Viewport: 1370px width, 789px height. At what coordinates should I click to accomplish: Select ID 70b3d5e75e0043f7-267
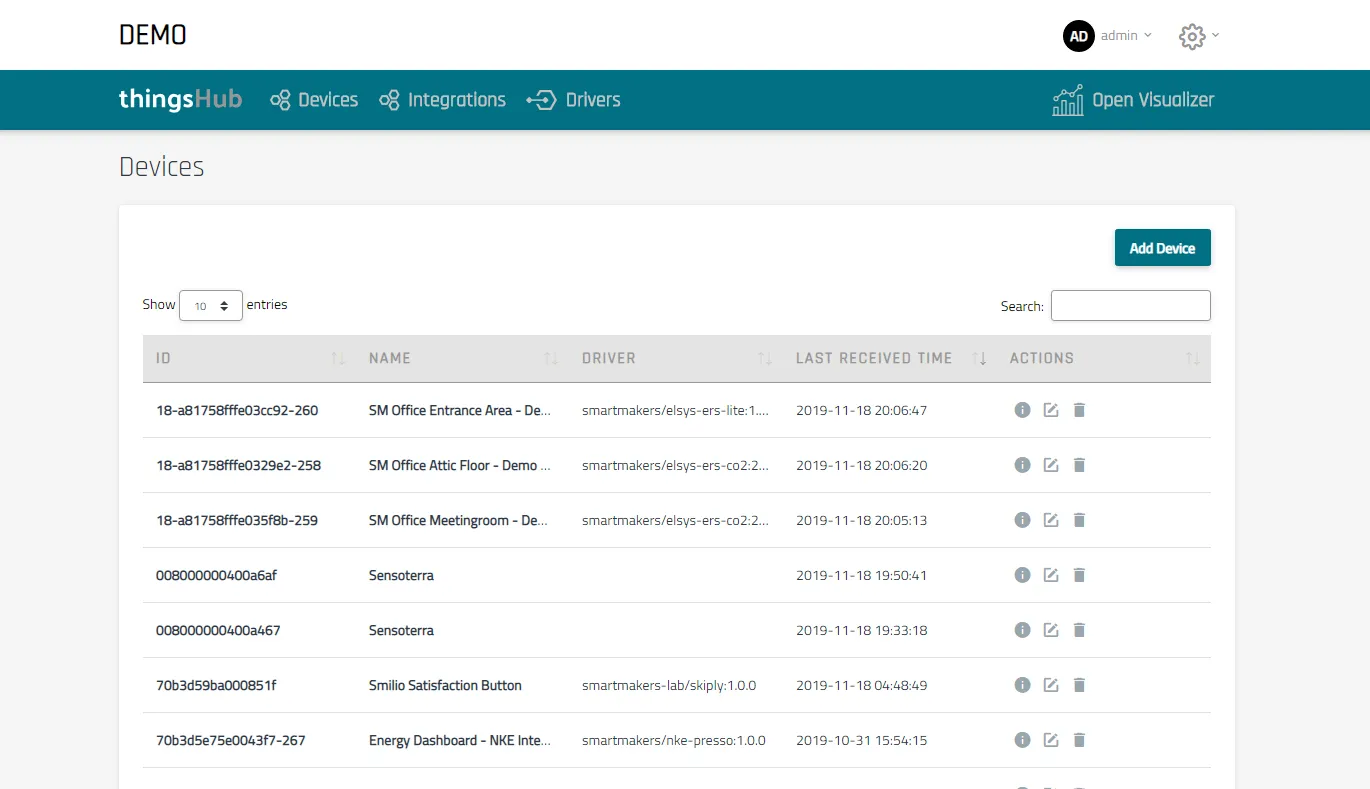(x=231, y=740)
